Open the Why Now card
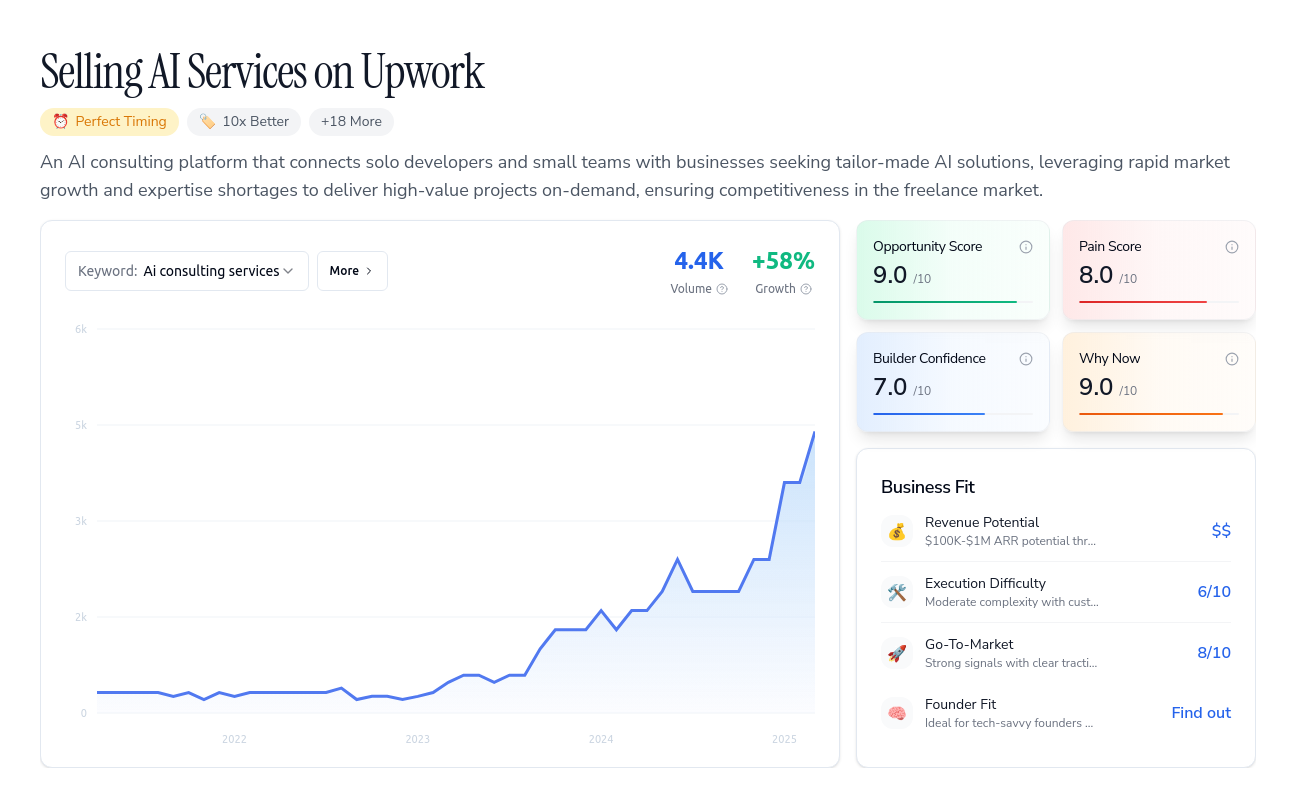The height and width of the screenshot is (808, 1296). [x=1159, y=383]
